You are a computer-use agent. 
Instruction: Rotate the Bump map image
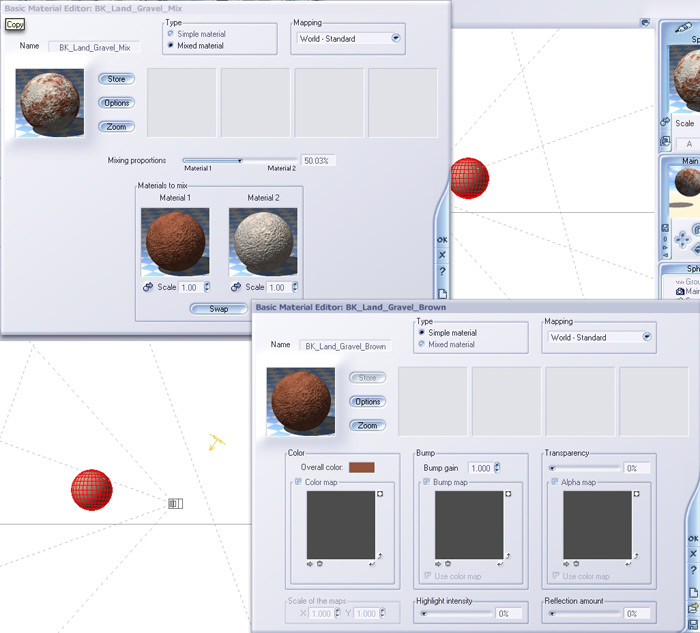(508, 556)
